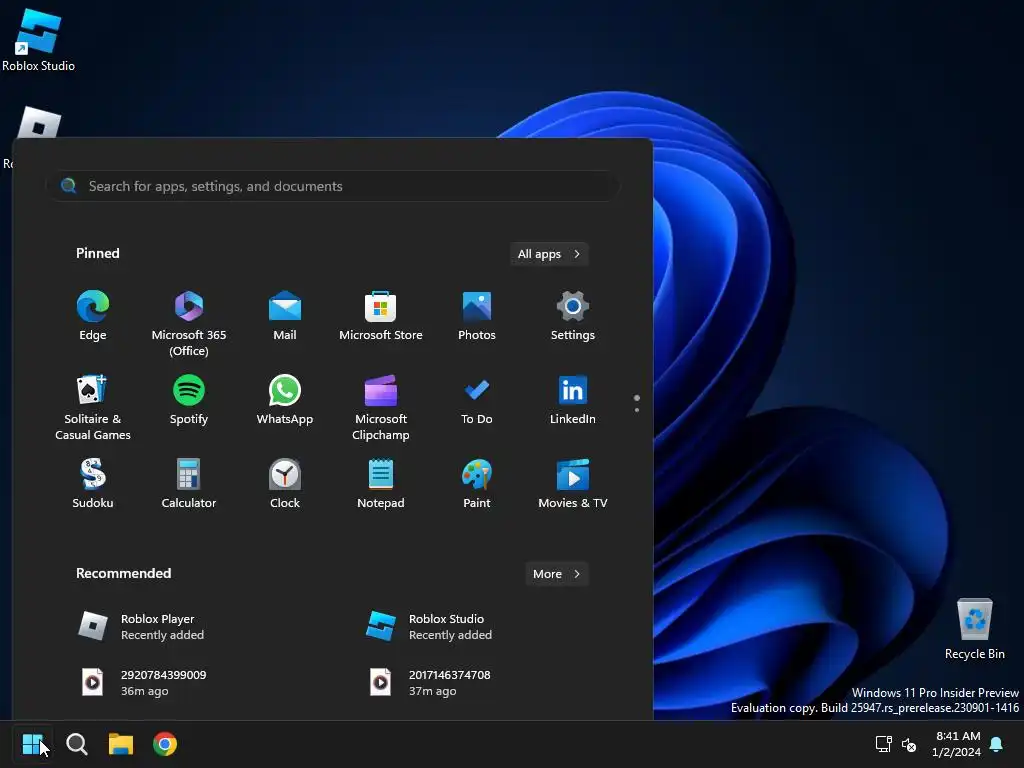Open Calculator

point(189,484)
